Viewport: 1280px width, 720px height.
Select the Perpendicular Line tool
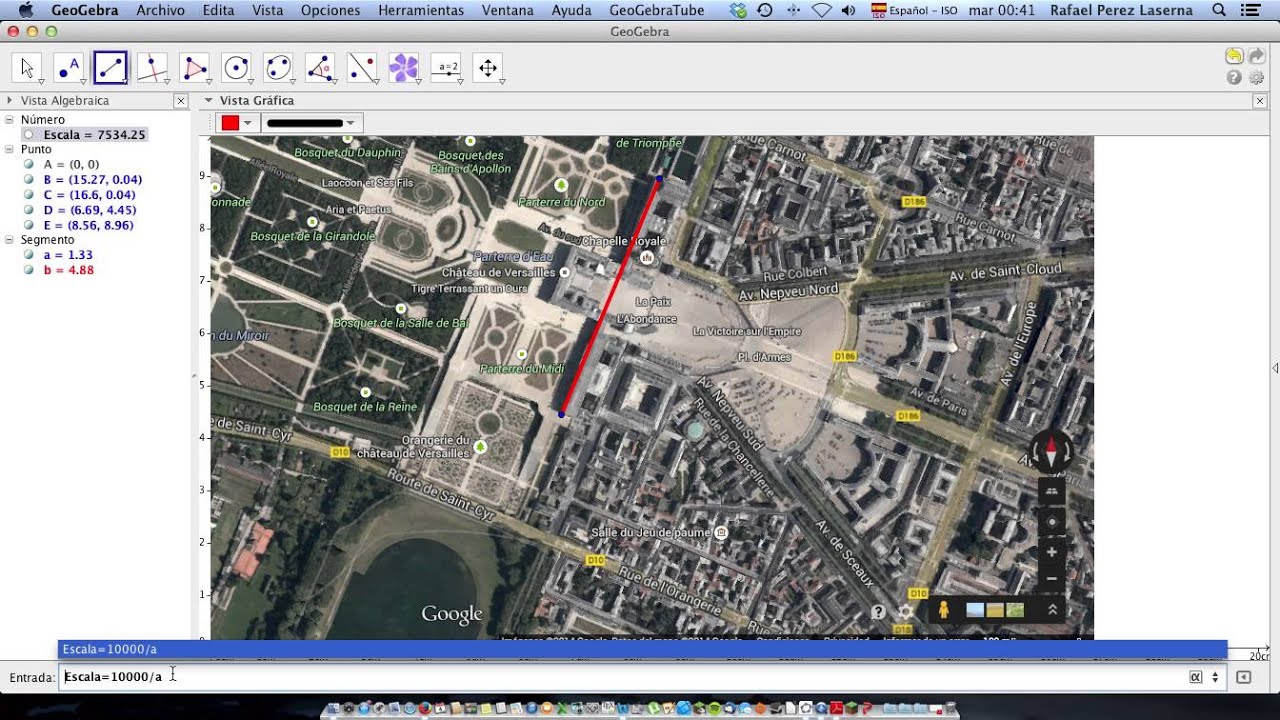coord(153,68)
